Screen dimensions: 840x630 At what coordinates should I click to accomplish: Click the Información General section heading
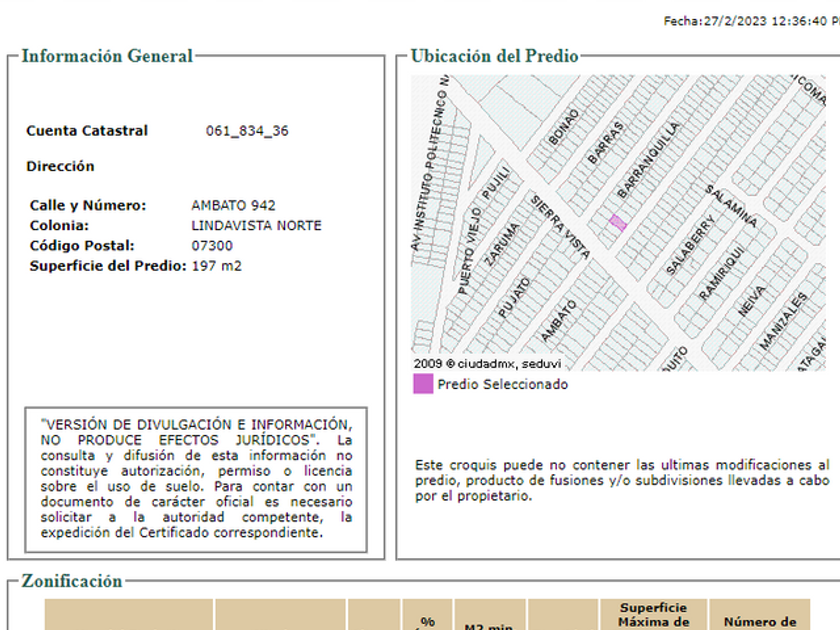[107, 56]
